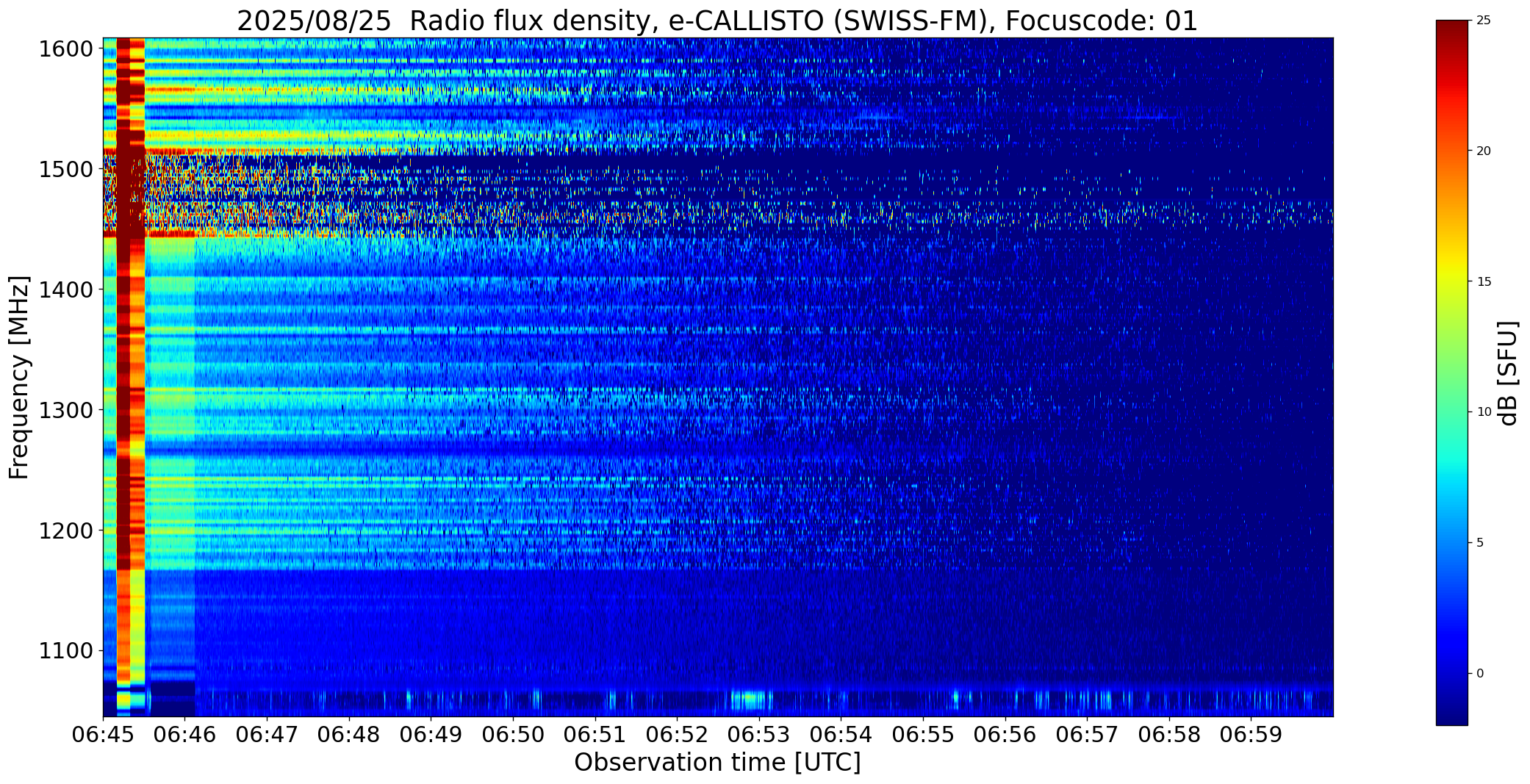Click the 06:52 time tick label
The width and height of the screenshot is (1530, 784).
(x=678, y=735)
